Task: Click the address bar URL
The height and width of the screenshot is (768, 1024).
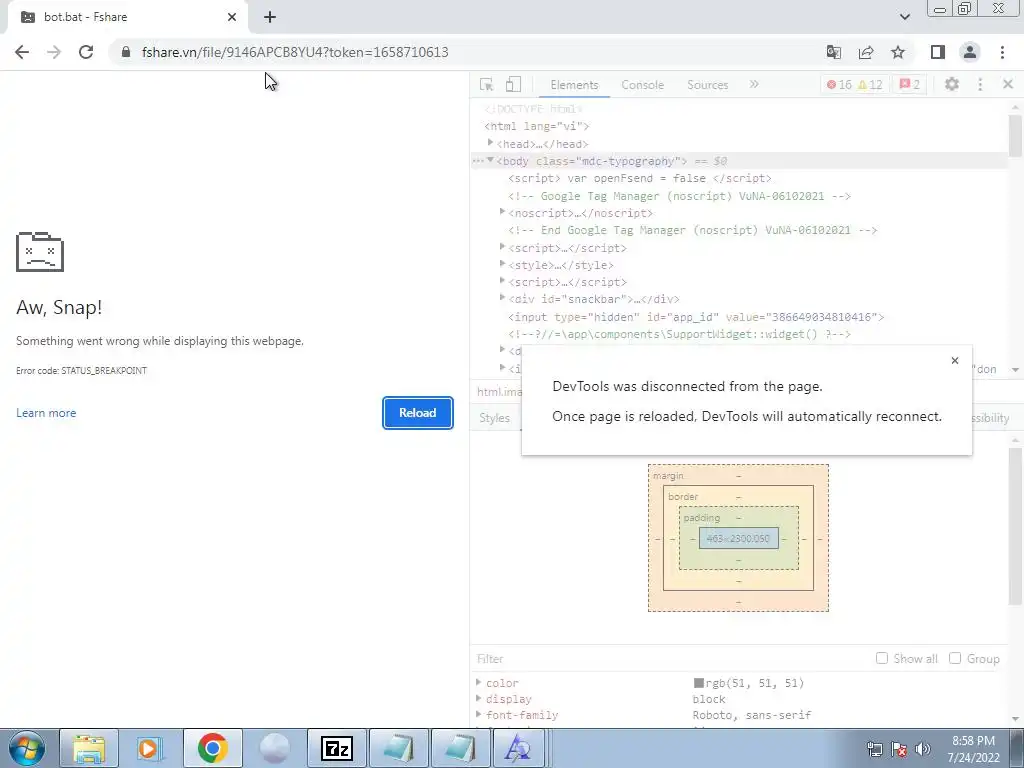Action: pyautogui.click(x=295, y=52)
